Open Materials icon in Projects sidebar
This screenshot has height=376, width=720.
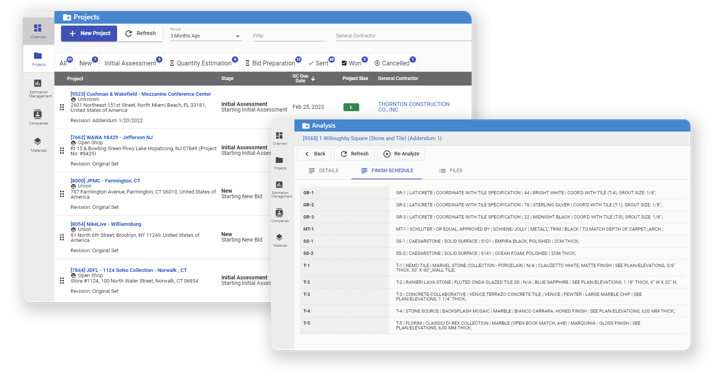click(x=38, y=144)
